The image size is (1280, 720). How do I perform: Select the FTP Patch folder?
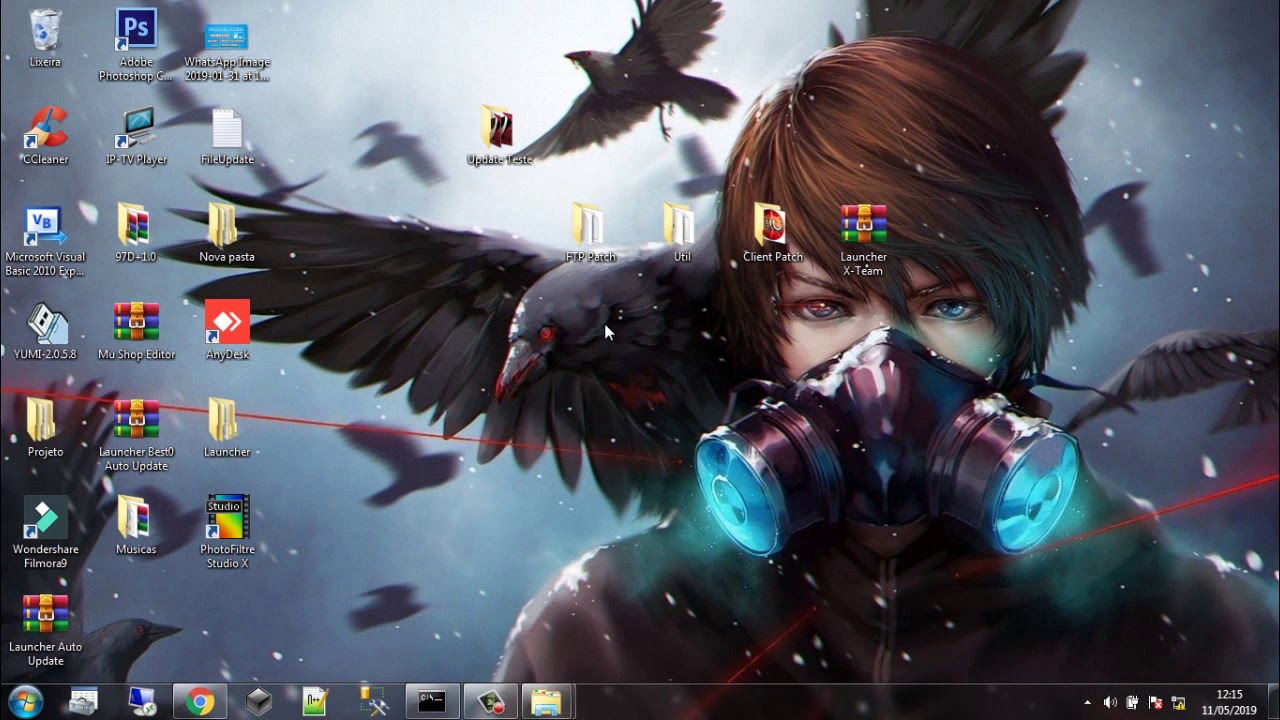pos(591,233)
